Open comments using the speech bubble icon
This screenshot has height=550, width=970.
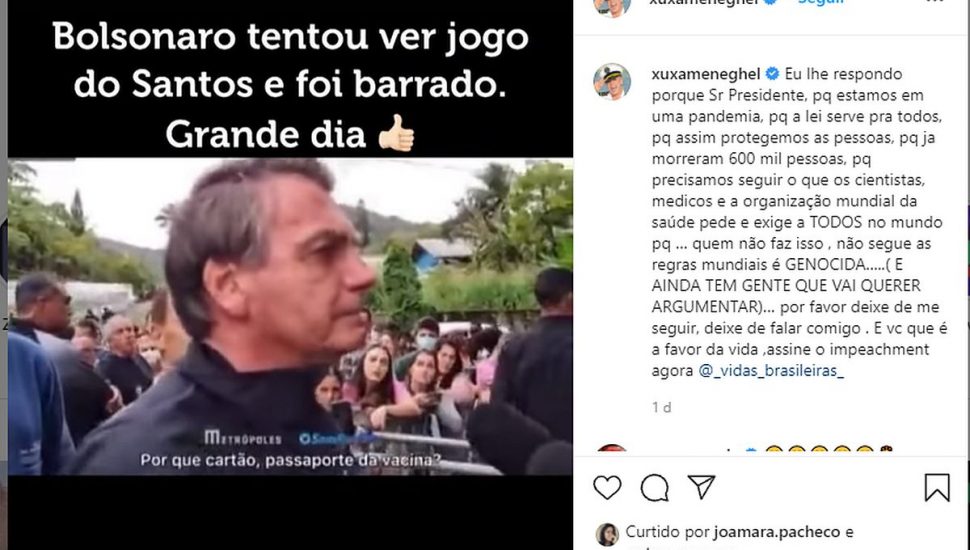point(654,488)
